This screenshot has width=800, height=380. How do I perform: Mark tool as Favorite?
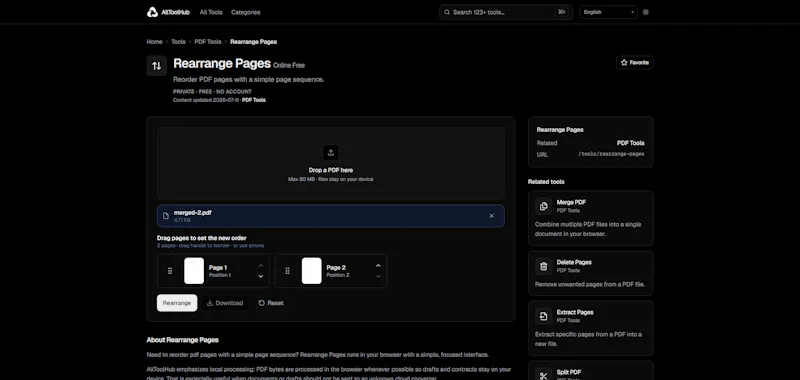click(x=635, y=63)
